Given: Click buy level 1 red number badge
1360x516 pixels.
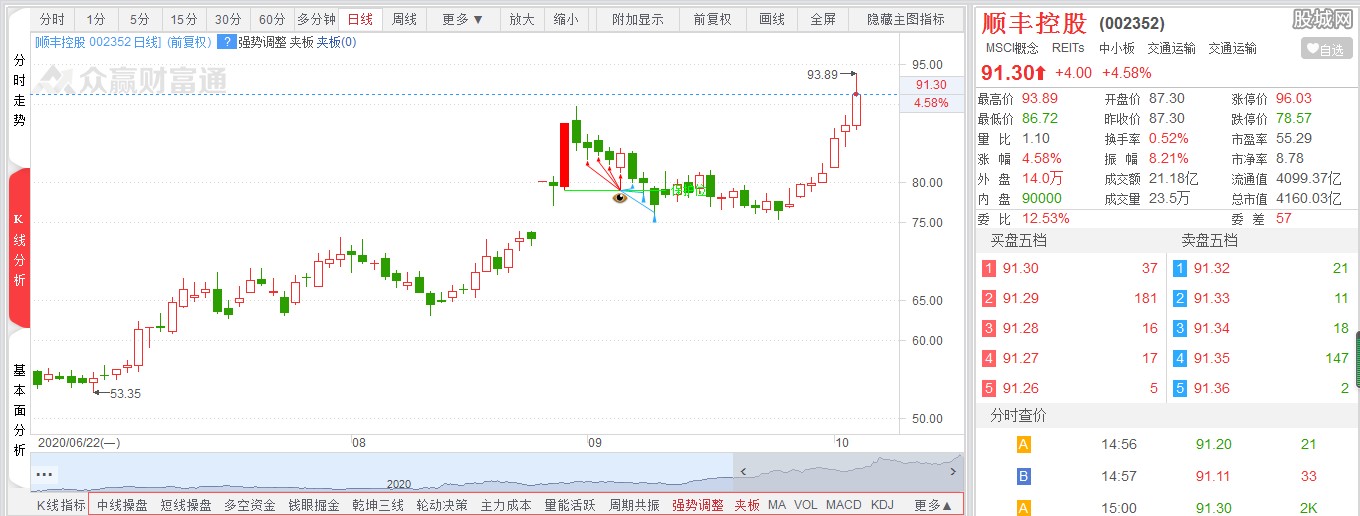Looking at the screenshot, I should [x=989, y=268].
